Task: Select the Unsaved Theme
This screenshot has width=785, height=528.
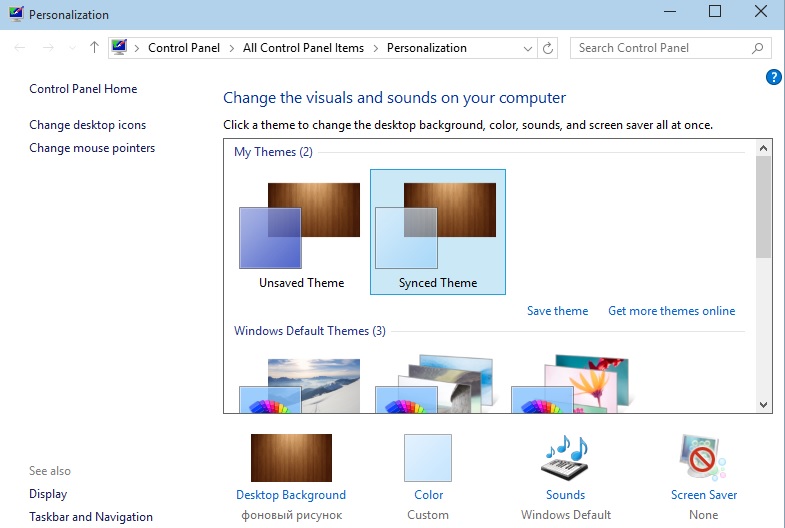Action: pyautogui.click(x=301, y=232)
